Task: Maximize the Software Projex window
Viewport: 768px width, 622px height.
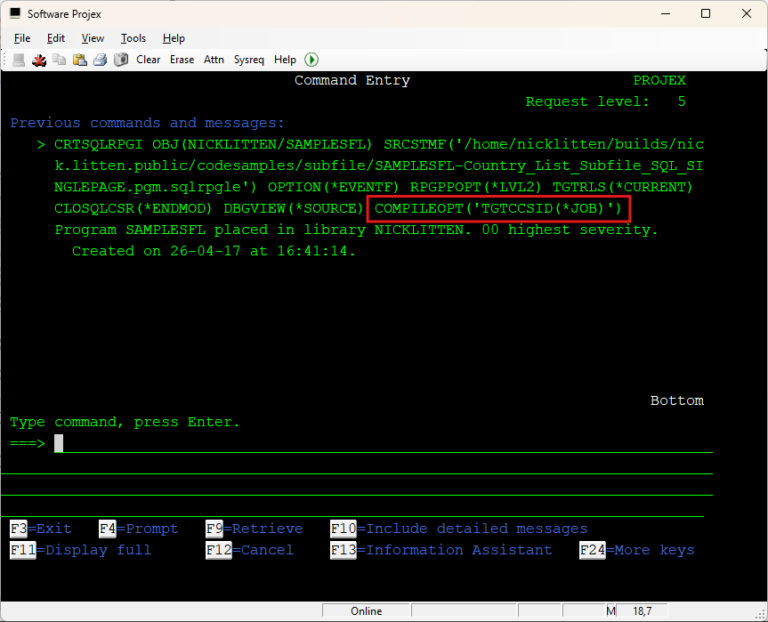Action: 705,14
